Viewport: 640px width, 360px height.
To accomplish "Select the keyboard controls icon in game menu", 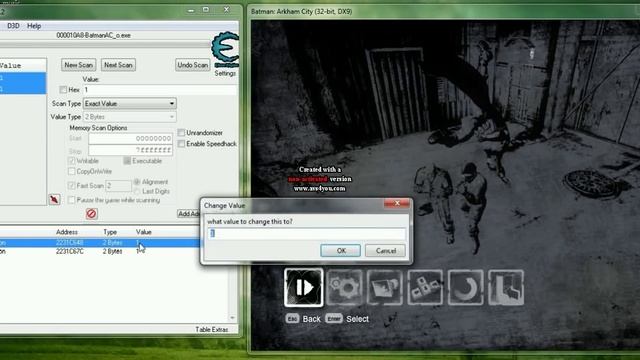I will (x=425, y=287).
